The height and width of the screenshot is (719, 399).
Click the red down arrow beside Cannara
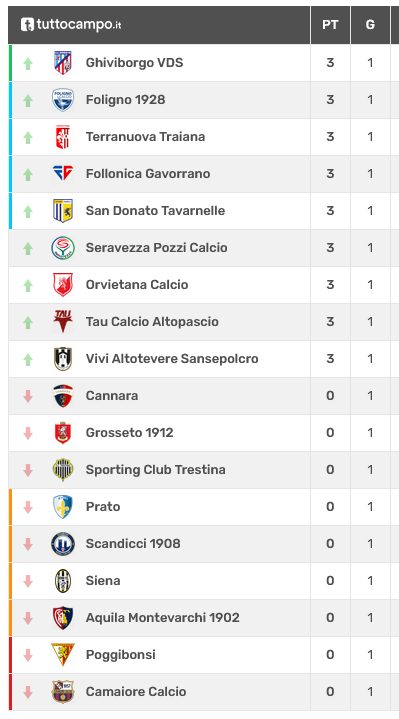click(28, 396)
